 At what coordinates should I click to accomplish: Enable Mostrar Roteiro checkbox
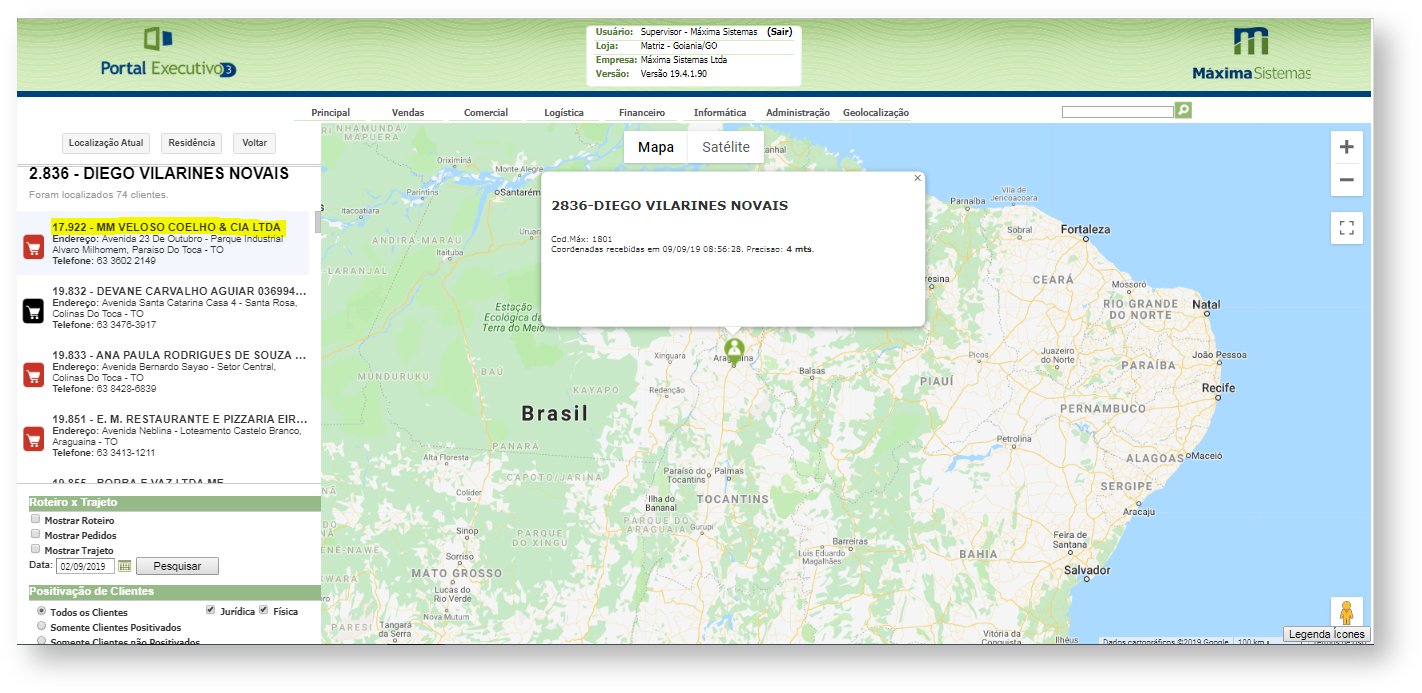[36, 520]
